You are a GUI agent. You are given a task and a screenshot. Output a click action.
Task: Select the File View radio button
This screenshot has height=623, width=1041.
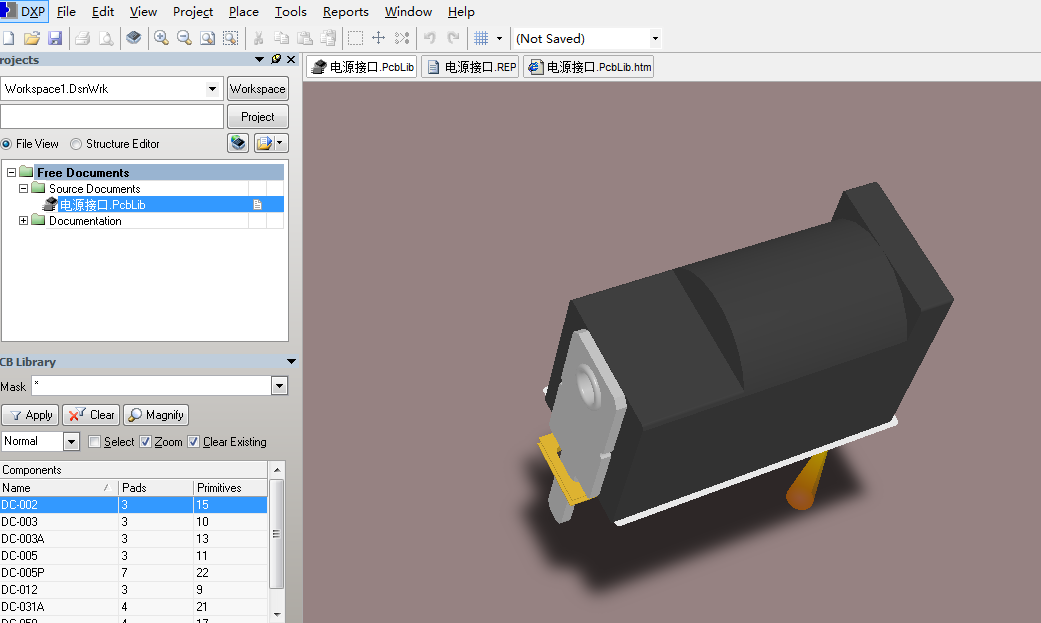pos(7,144)
